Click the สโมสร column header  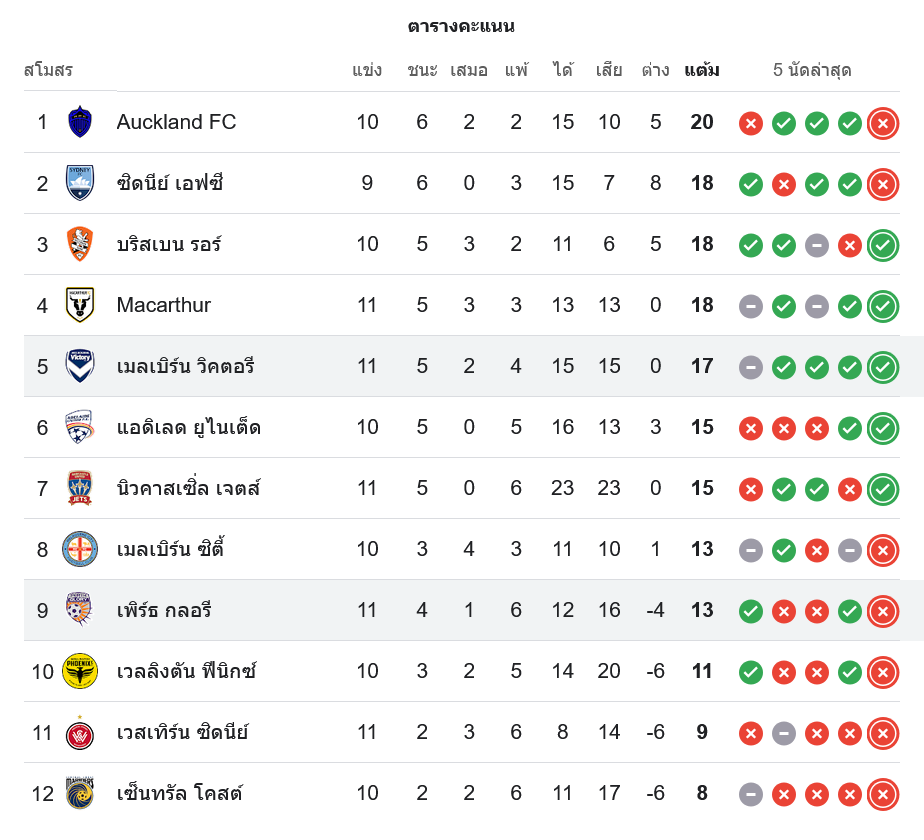(x=48, y=71)
